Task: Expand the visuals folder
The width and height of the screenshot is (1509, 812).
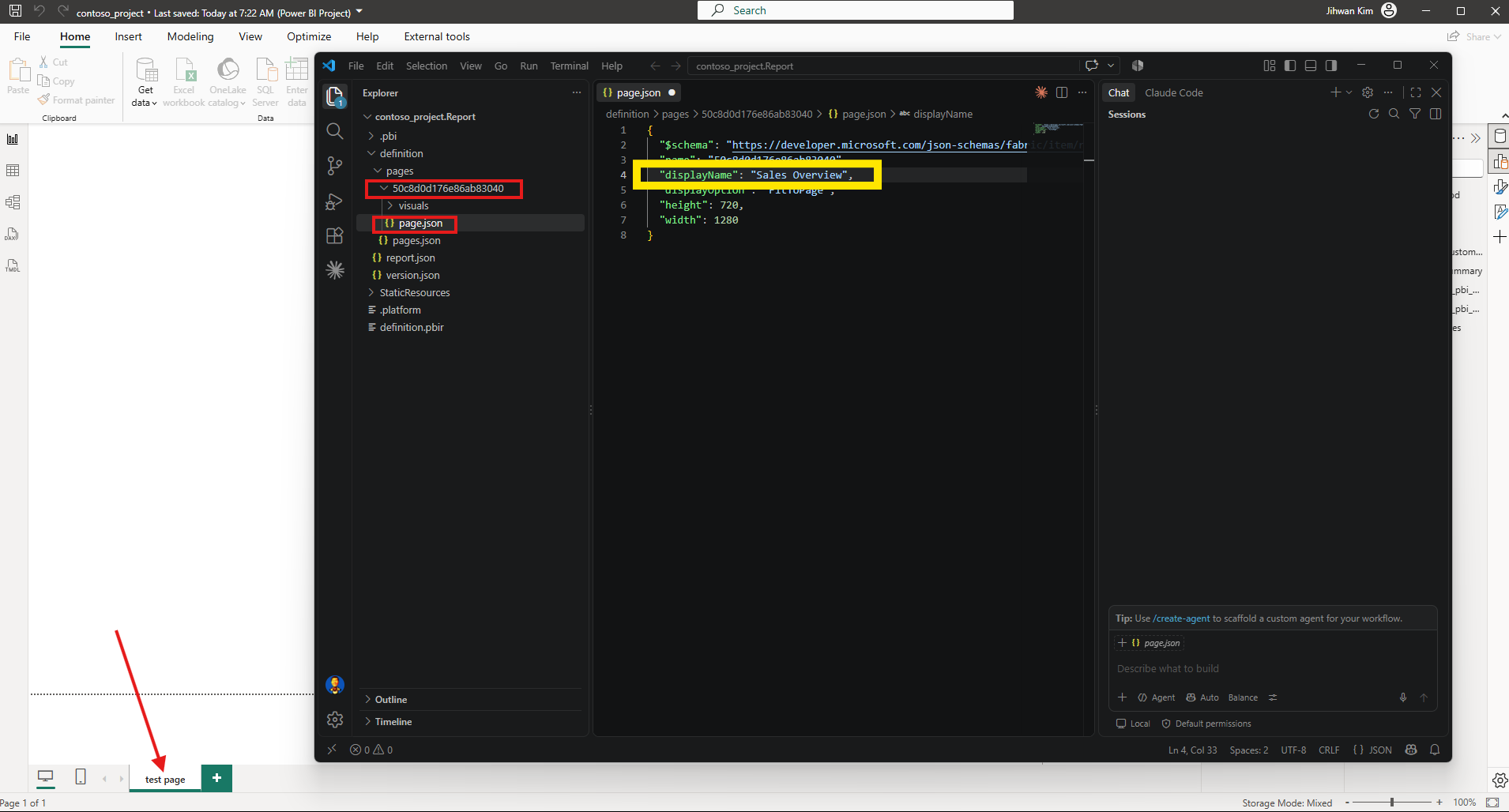Action: point(390,205)
